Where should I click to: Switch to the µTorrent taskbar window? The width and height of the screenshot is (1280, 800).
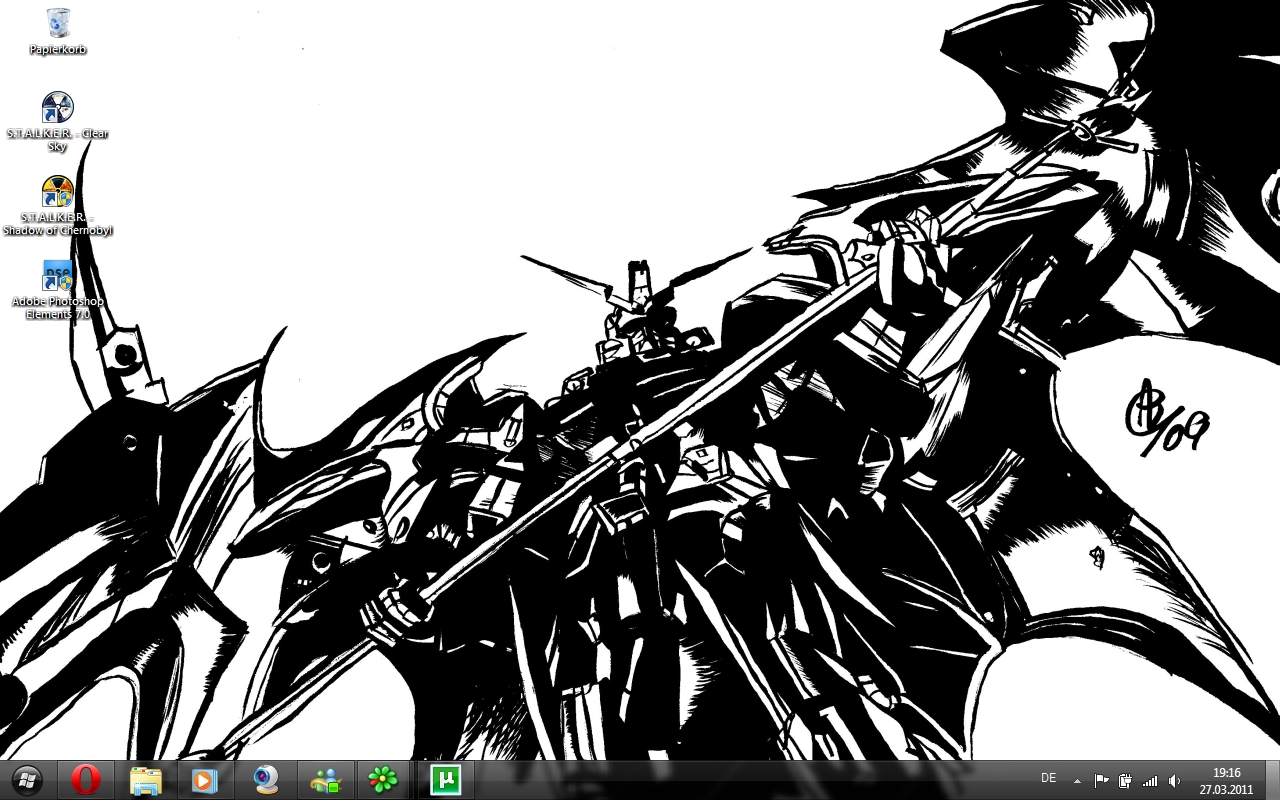click(x=445, y=780)
